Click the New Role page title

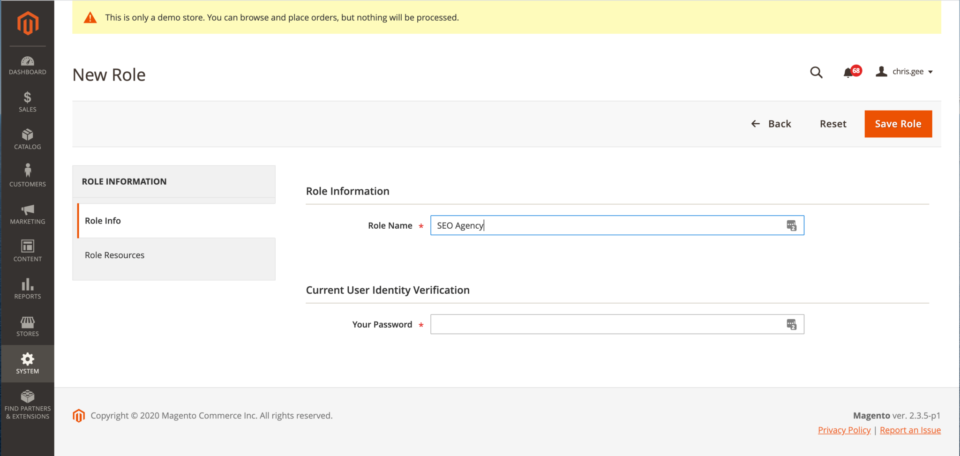coord(109,75)
